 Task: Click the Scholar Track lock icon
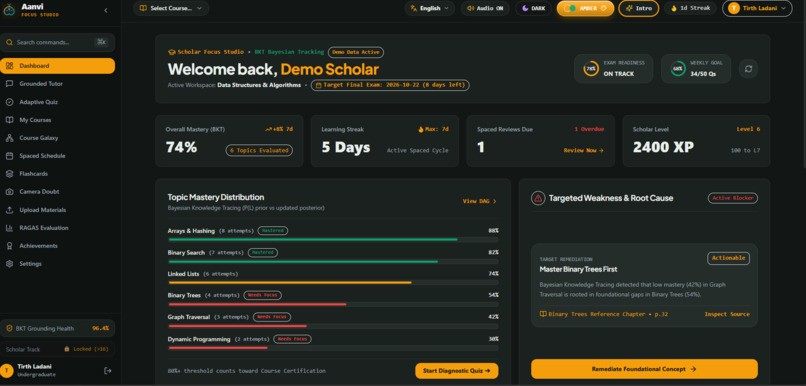[x=67, y=349]
